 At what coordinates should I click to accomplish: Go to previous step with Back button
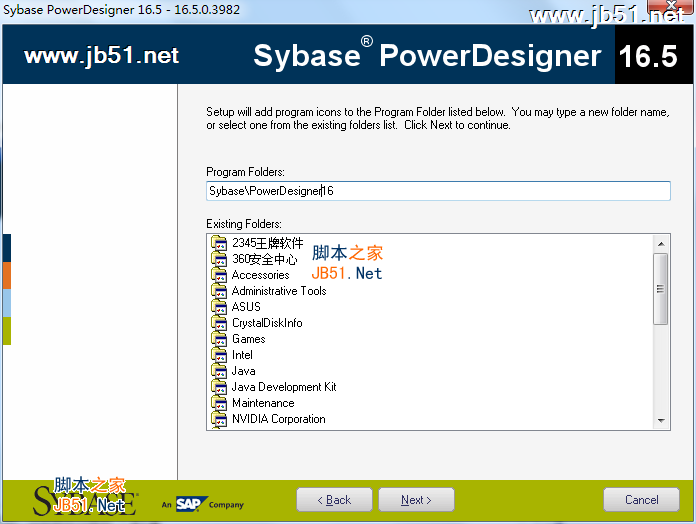(334, 500)
